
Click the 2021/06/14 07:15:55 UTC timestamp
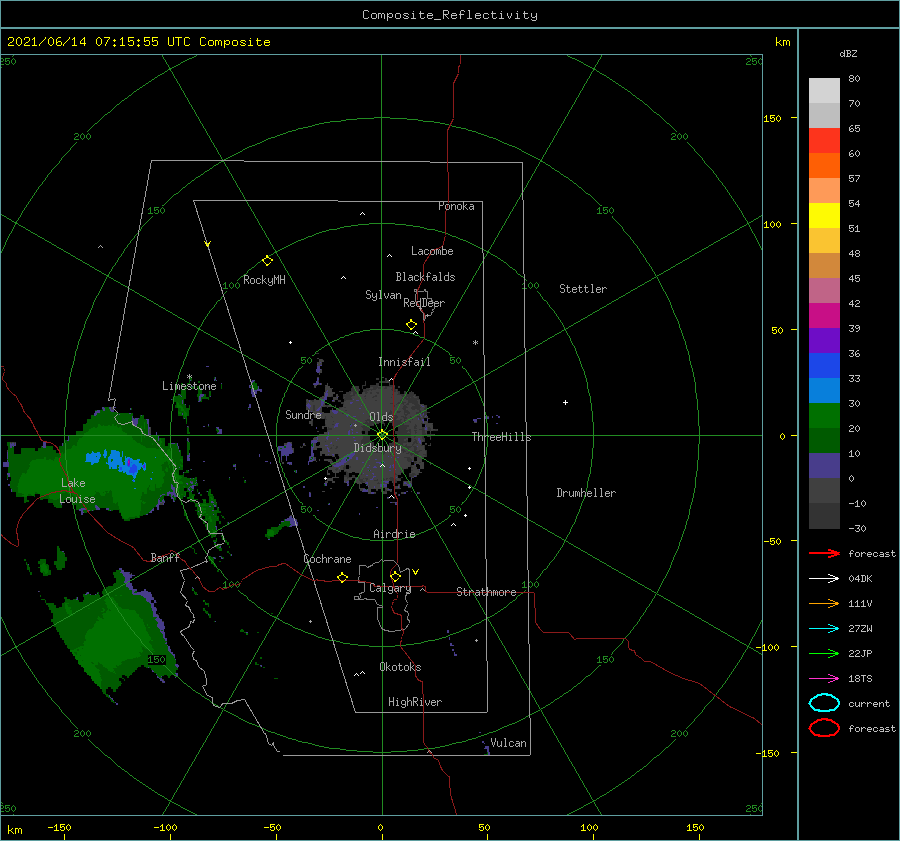[139, 42]
